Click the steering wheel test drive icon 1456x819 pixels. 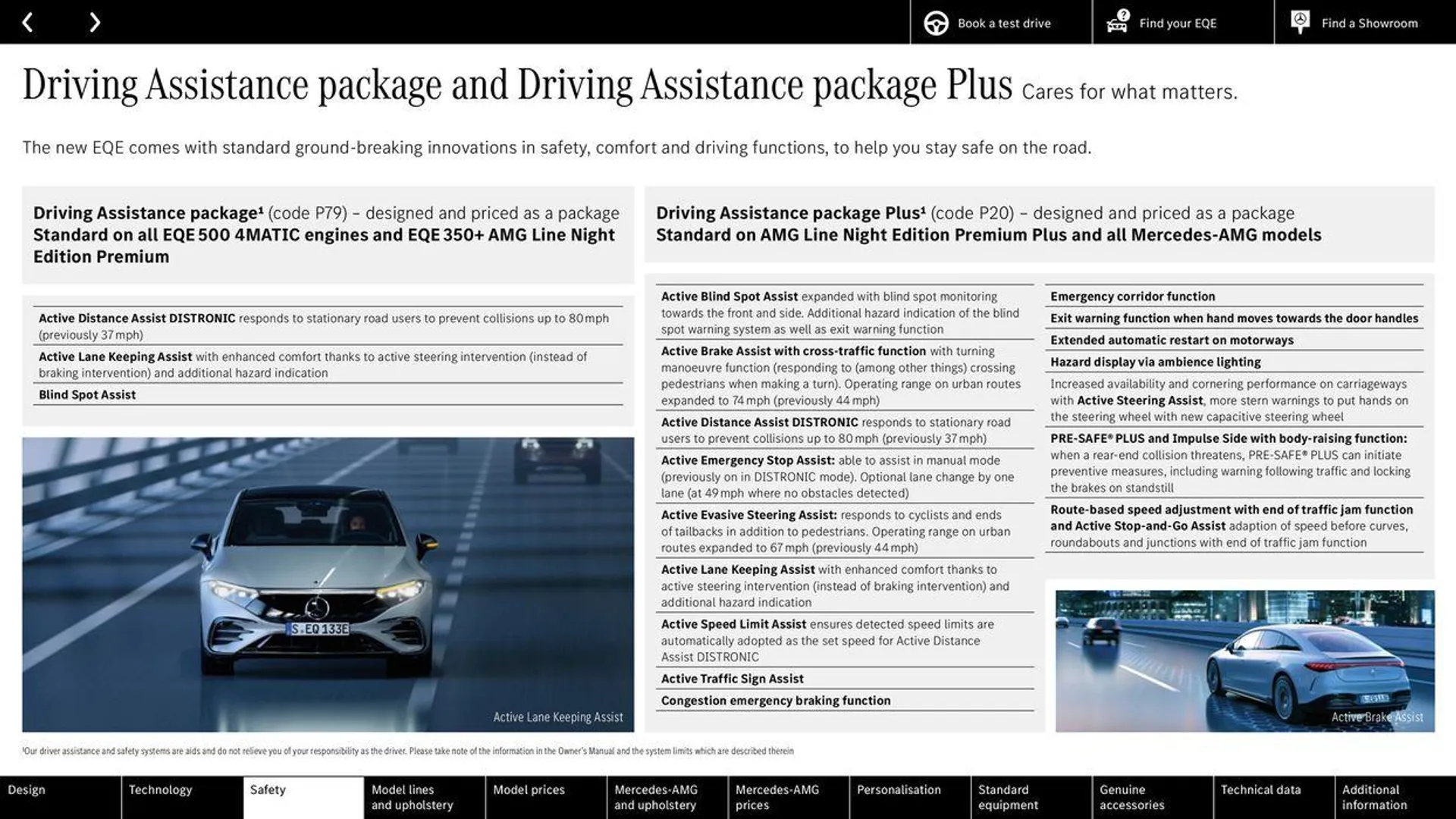pyautogui.click(x=934, y=22)
